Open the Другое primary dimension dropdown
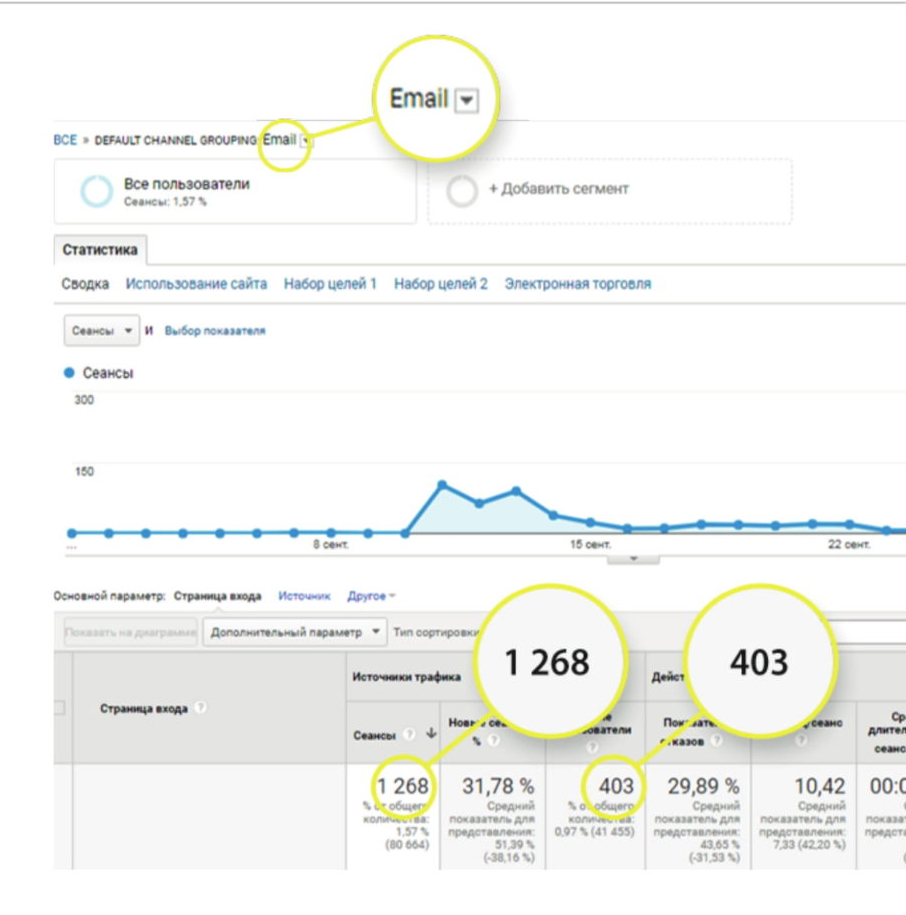This screenshot has height=915, width=906. pos(371,596)
